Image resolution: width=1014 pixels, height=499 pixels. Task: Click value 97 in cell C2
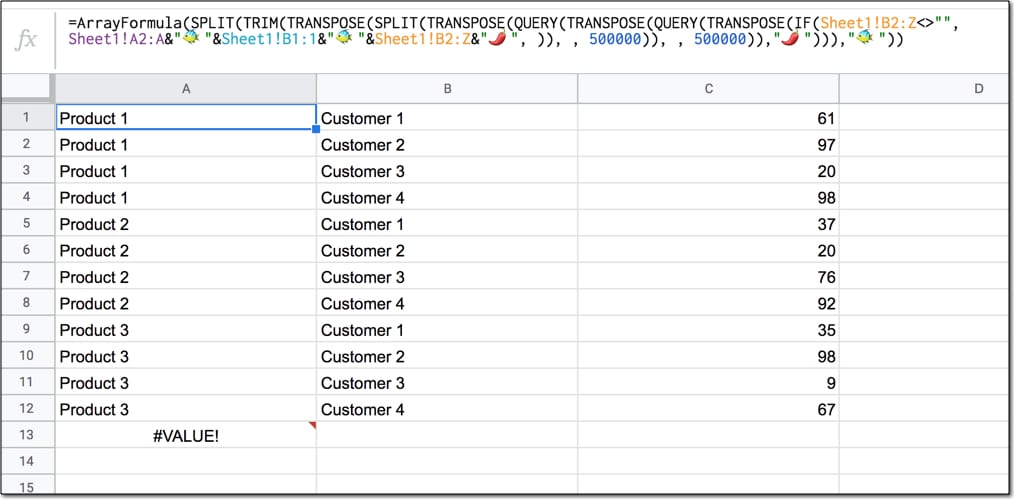tap(826, 145)
